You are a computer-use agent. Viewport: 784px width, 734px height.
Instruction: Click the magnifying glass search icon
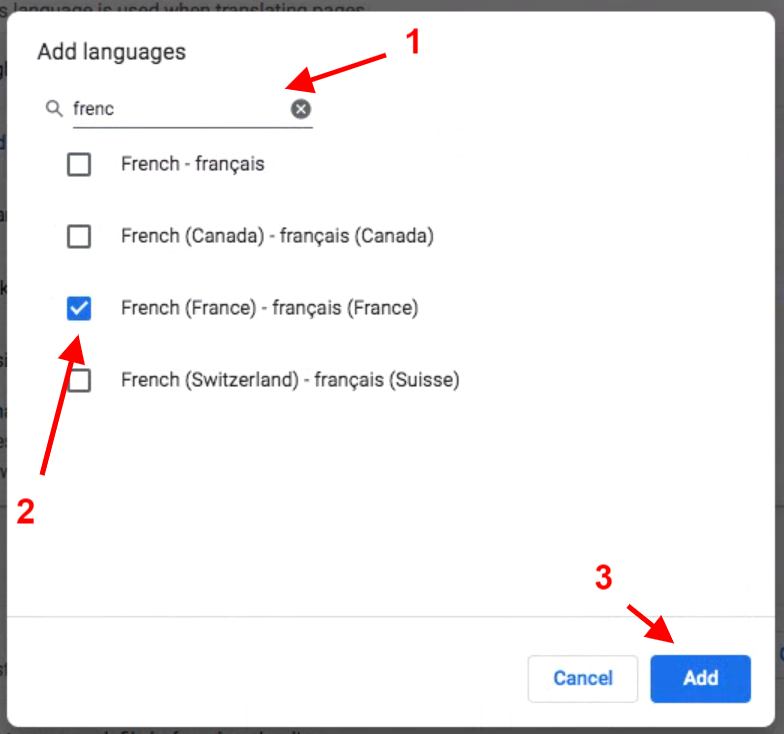pyautogui.click(x=54, y=108)
